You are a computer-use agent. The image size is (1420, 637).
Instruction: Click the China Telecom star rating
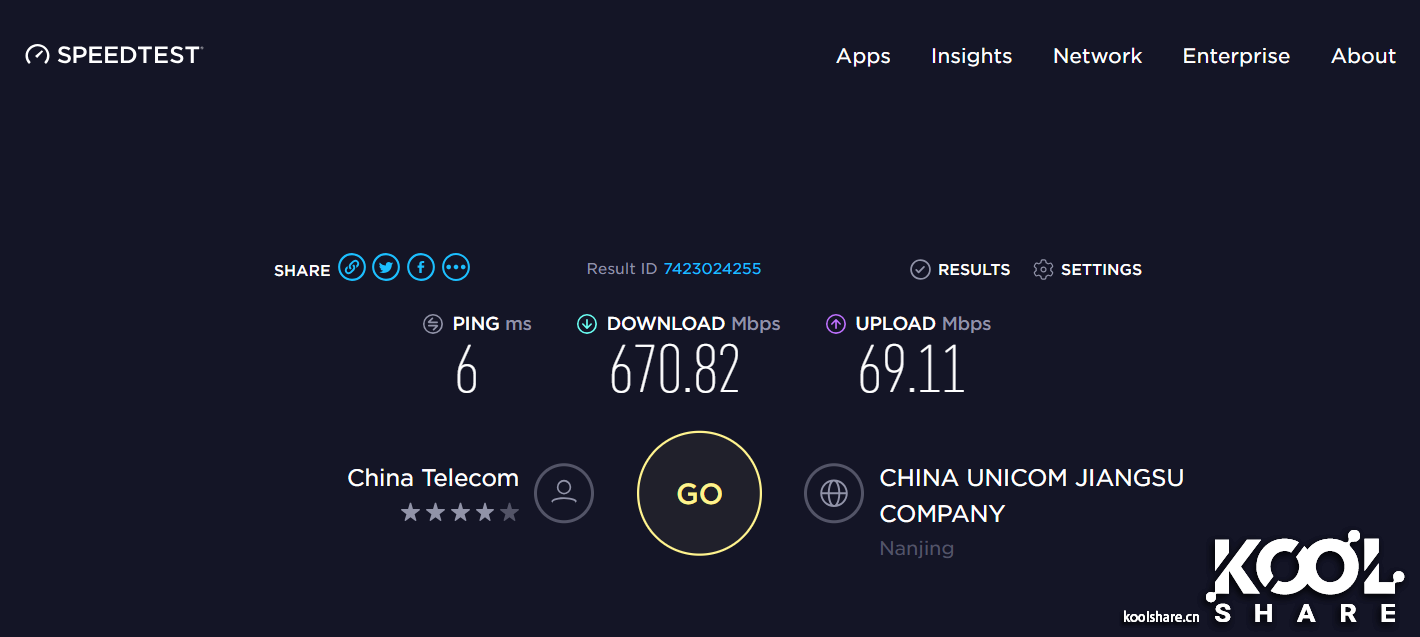pos(460,513)
